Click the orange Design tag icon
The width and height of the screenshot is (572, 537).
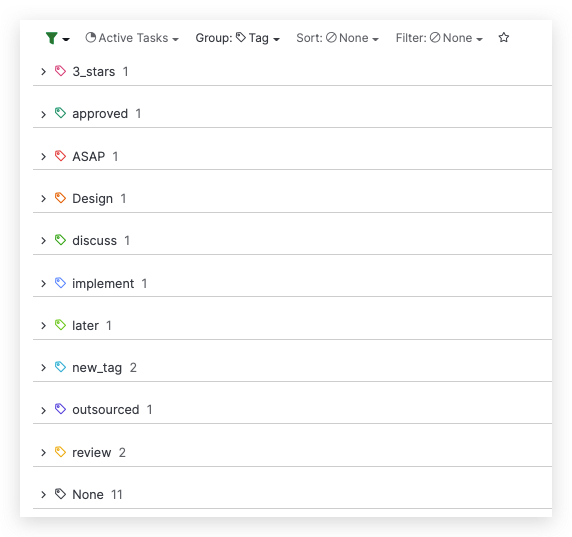(x=60, y=198)
